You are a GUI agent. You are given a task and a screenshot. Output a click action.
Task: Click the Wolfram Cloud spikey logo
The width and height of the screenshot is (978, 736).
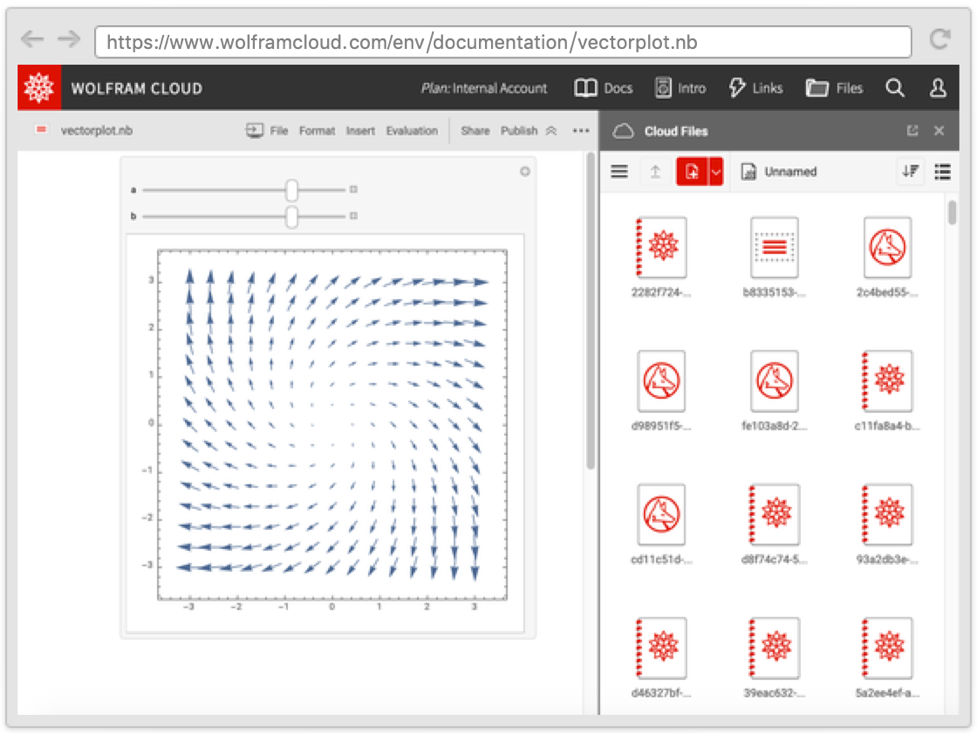39,88
